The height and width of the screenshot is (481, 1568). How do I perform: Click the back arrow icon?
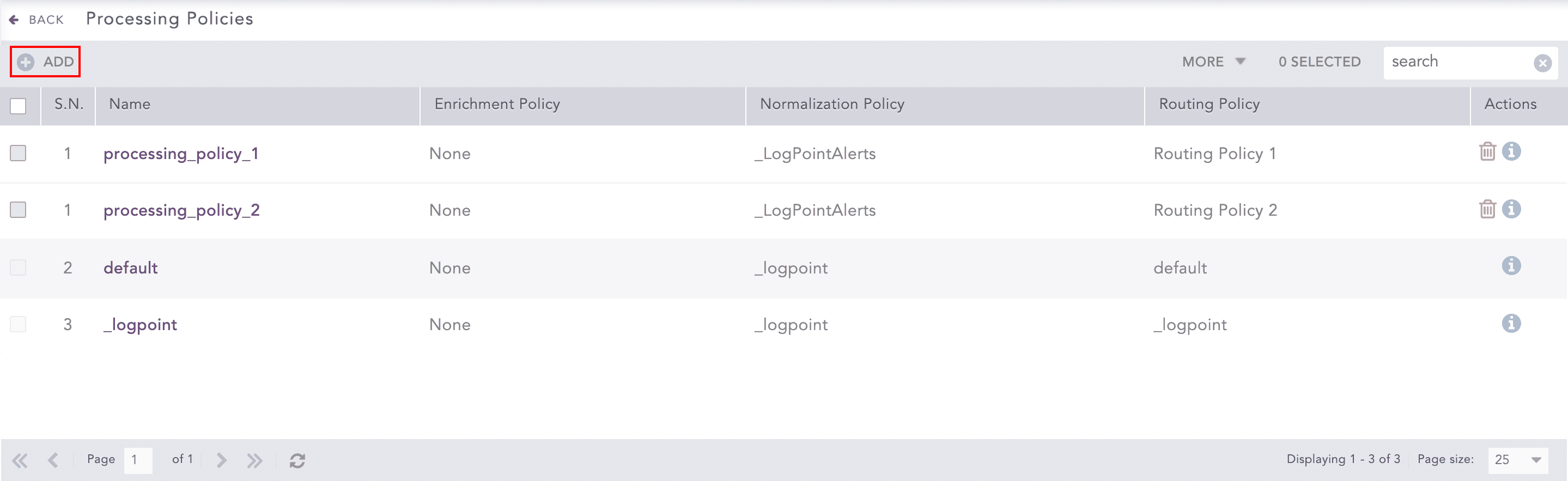[15, 19]
